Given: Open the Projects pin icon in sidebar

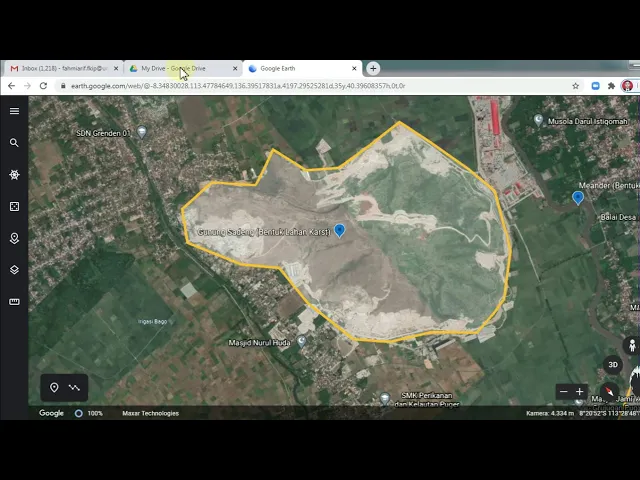Looking at the screenshot, I should pos(14,238).
